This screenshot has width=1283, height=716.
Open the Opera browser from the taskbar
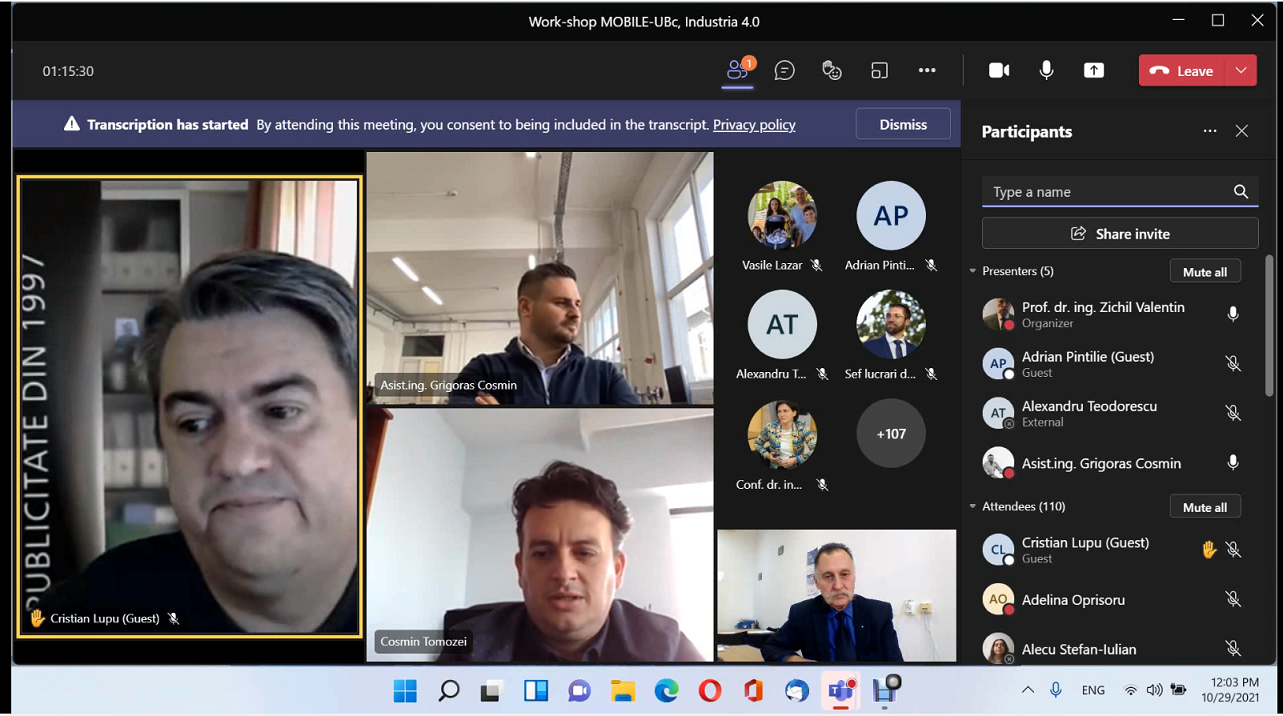coord(710,691)
